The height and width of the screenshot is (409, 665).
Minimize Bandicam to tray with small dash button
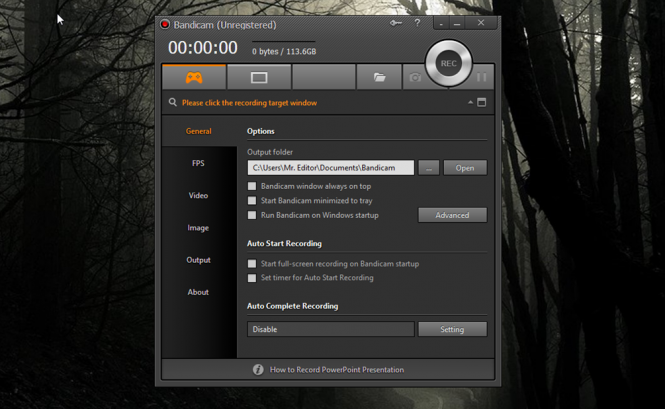pos(441,24)
